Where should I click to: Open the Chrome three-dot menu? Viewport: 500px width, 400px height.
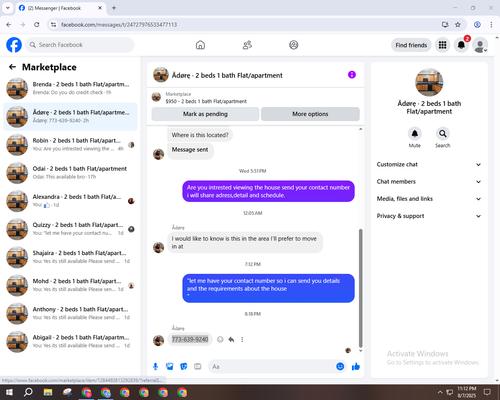click(x=491, y=24)
